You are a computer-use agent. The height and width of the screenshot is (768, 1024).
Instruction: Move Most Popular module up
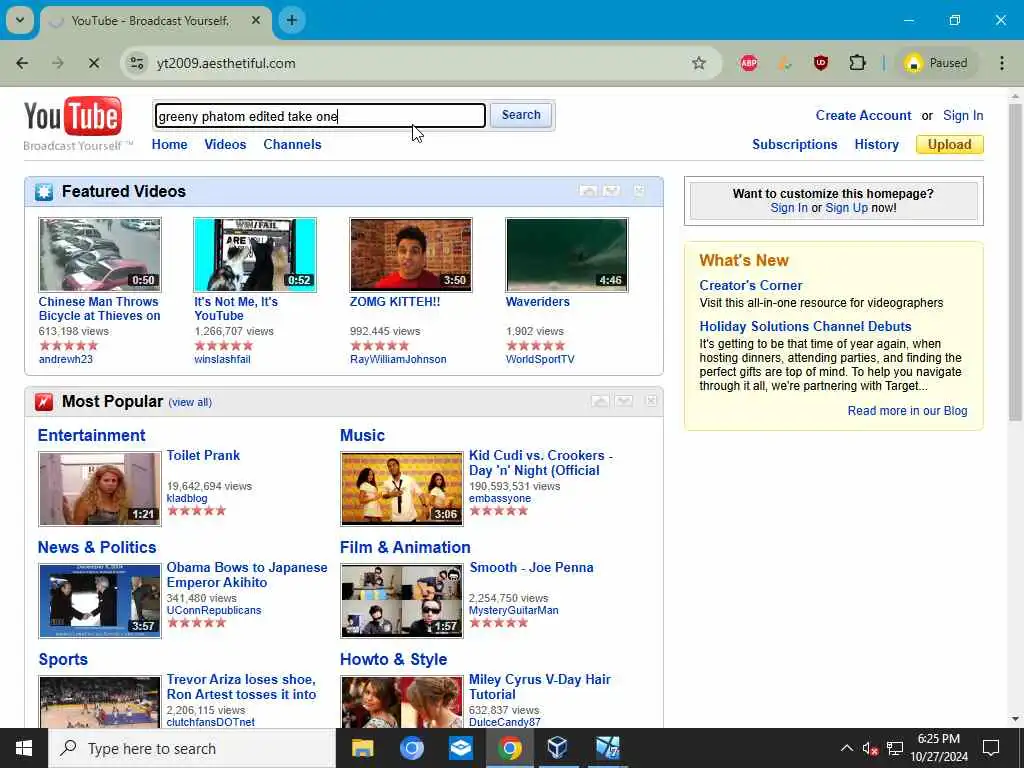pyautogui.click(x=600, y=401)
